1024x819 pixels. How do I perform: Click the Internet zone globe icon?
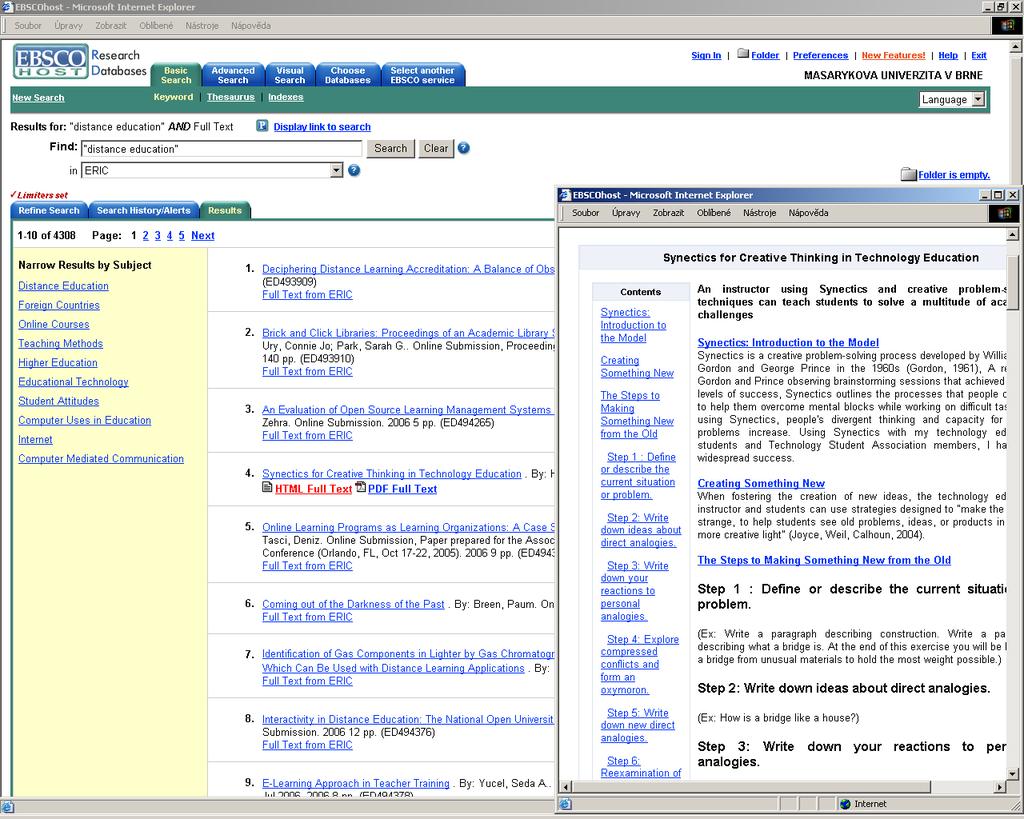click(x=845, y=804)
